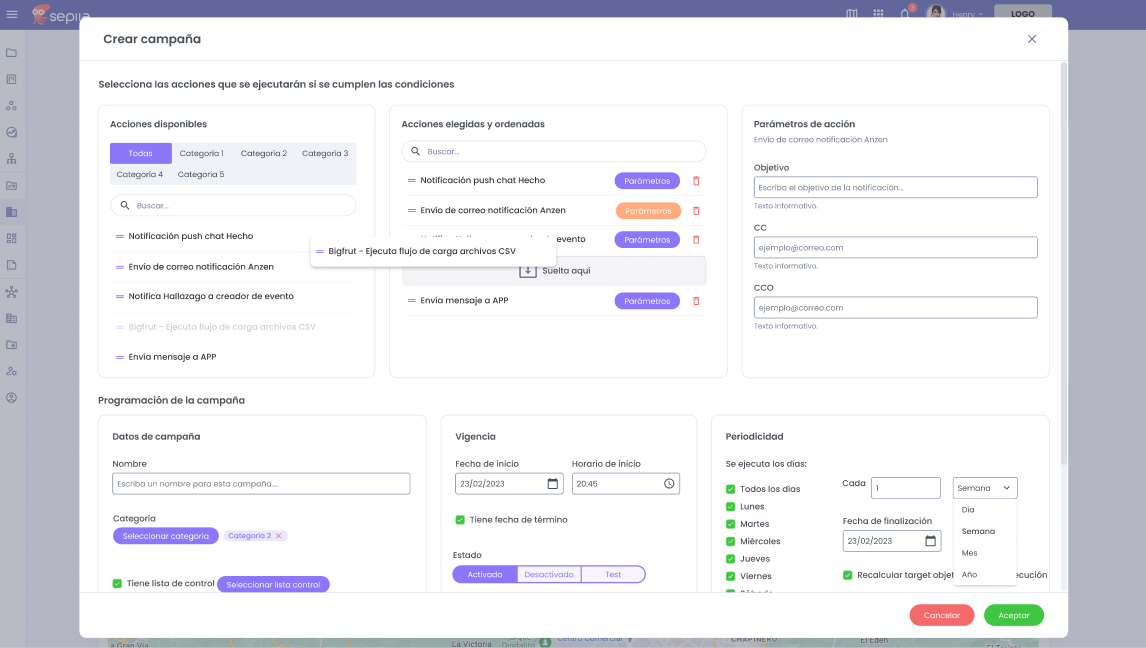Toggle Tiene fecha de término checkbox
The height and width of the screenshot is (648, 1146).
460,520
